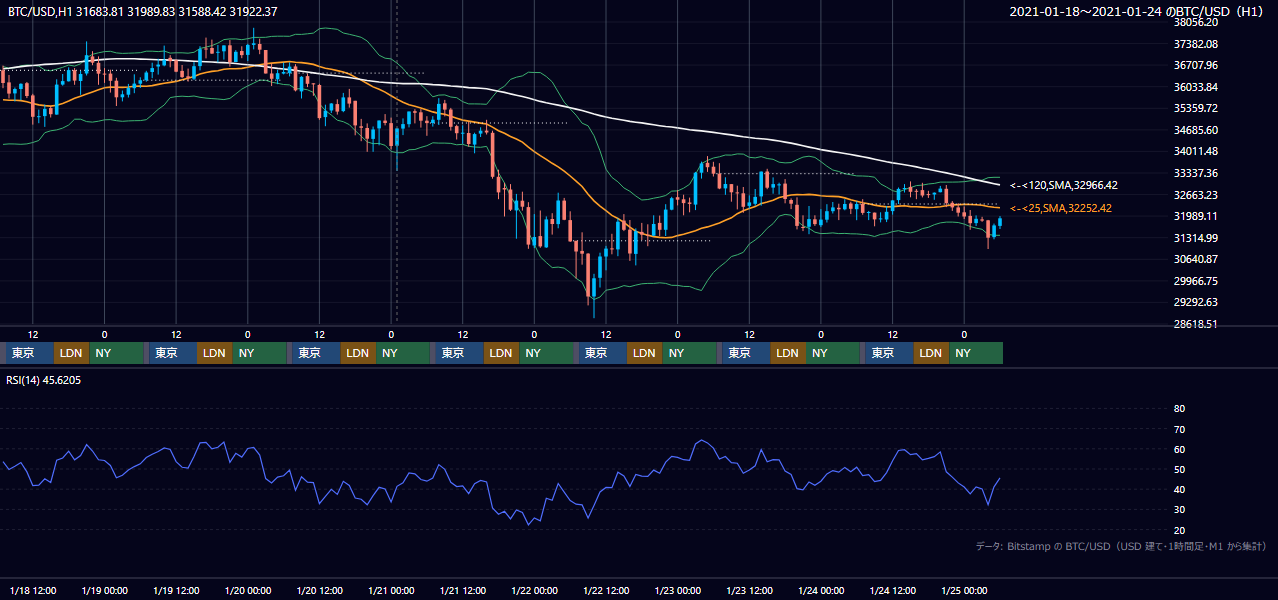Click the 1/22 12:00 time label

pos(606,590)
